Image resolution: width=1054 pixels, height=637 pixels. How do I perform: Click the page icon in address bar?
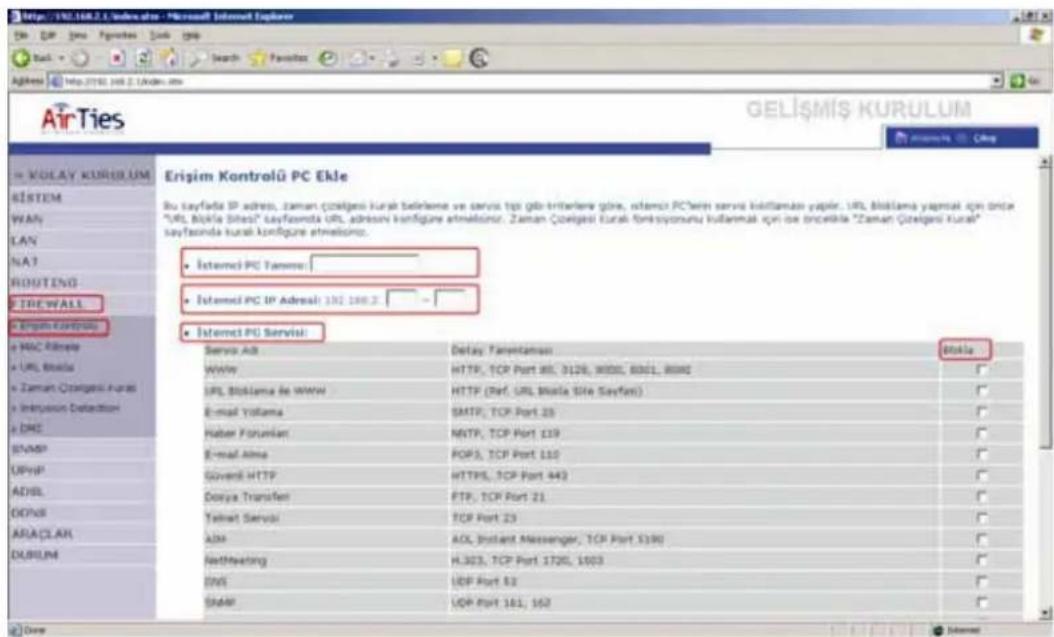coord(56,81)
